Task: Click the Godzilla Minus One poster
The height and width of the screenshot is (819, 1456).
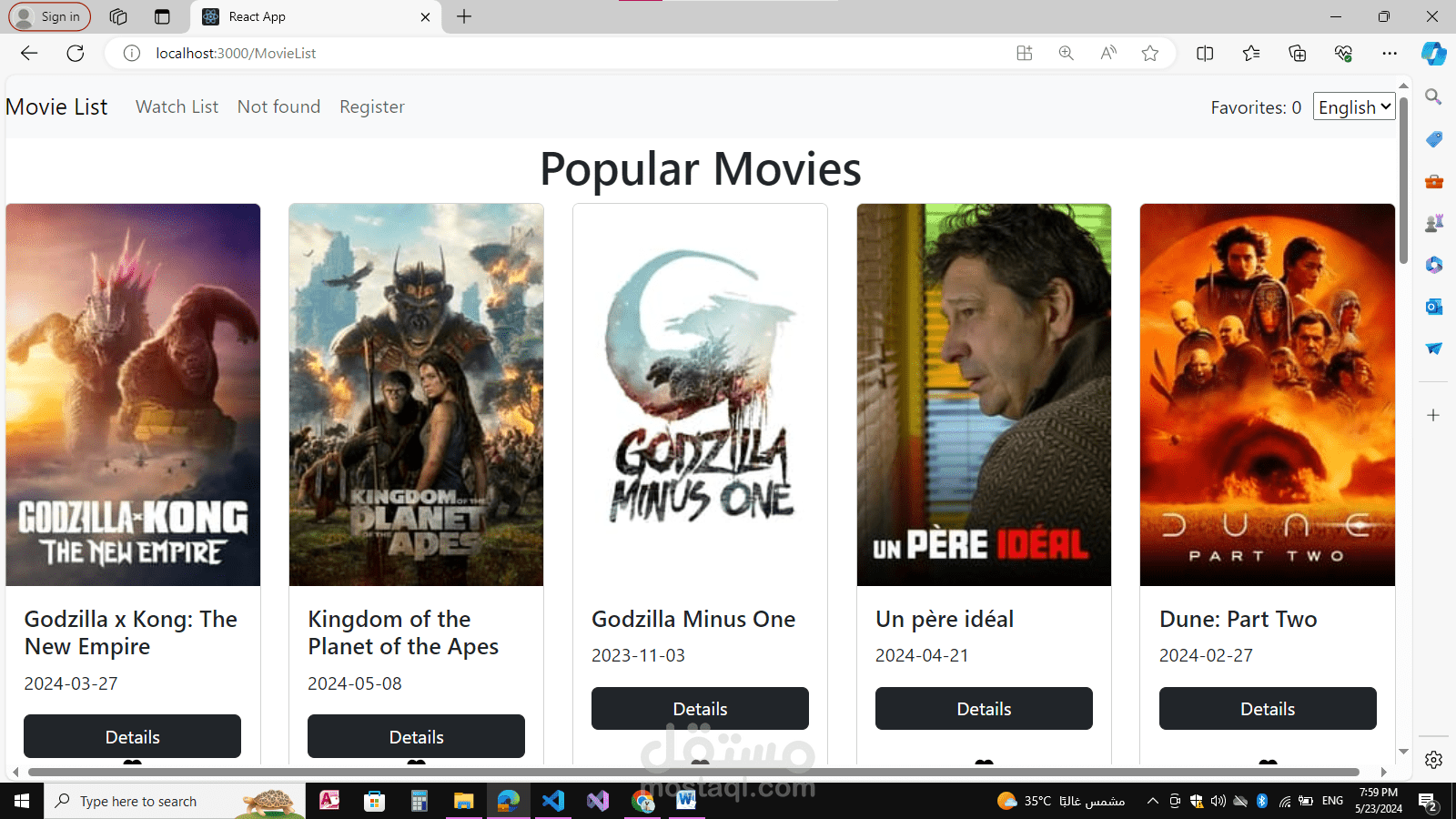Action: [700, 395]
